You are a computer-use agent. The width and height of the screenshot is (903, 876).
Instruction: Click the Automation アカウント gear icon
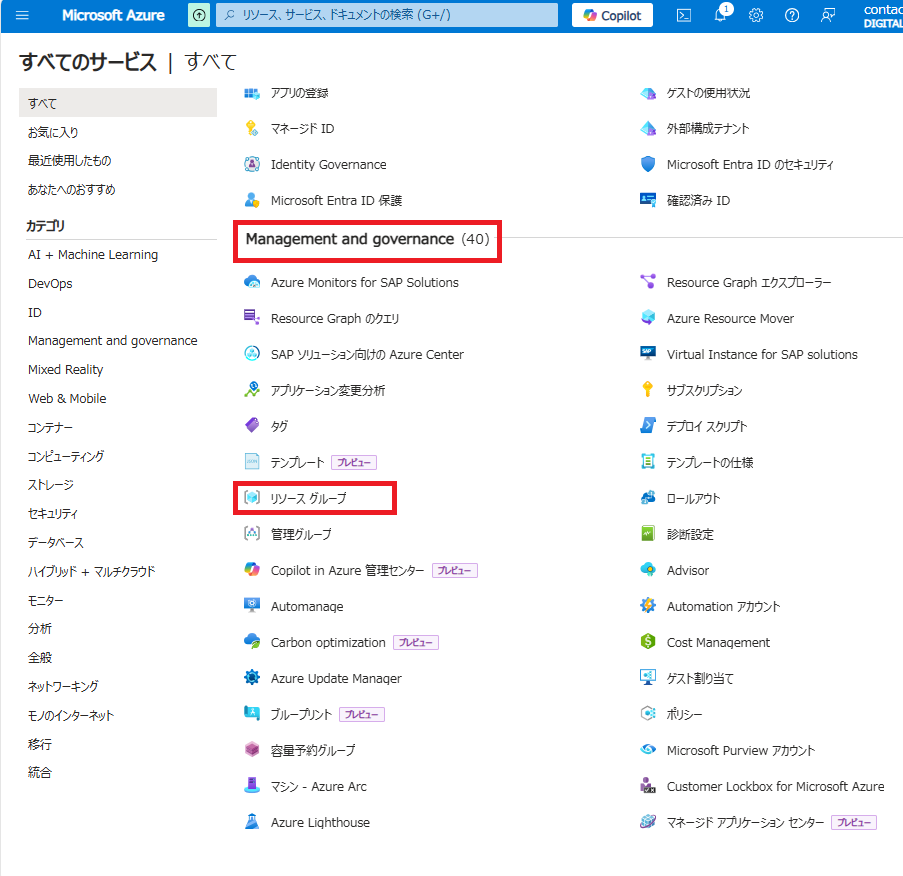pos(648,606)
